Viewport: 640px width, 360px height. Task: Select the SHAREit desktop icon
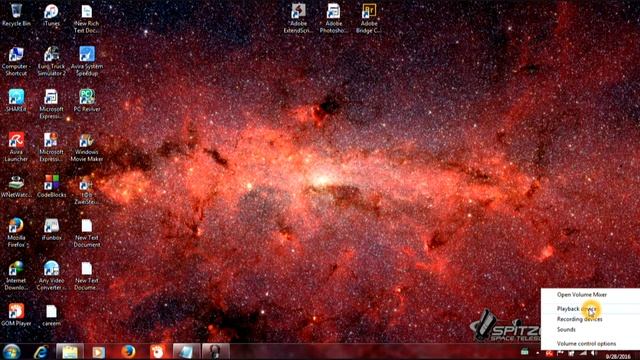click(x=16, y=100)
